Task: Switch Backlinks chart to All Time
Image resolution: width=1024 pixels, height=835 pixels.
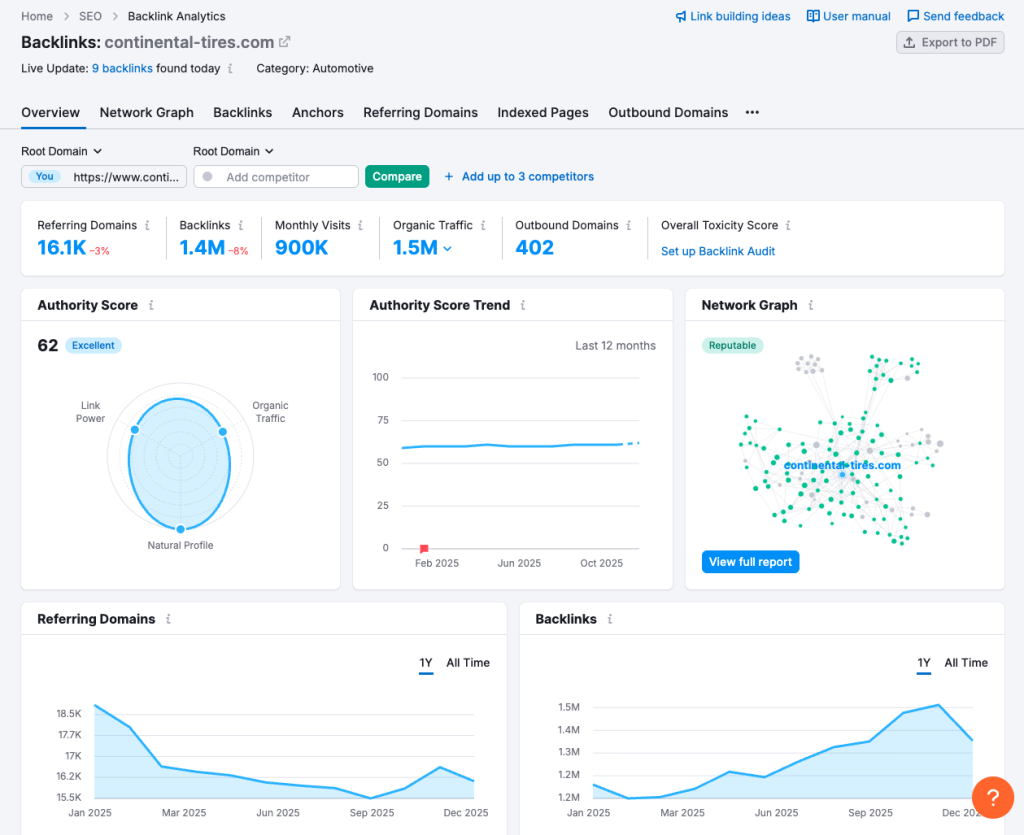Action: click(965, 663)
